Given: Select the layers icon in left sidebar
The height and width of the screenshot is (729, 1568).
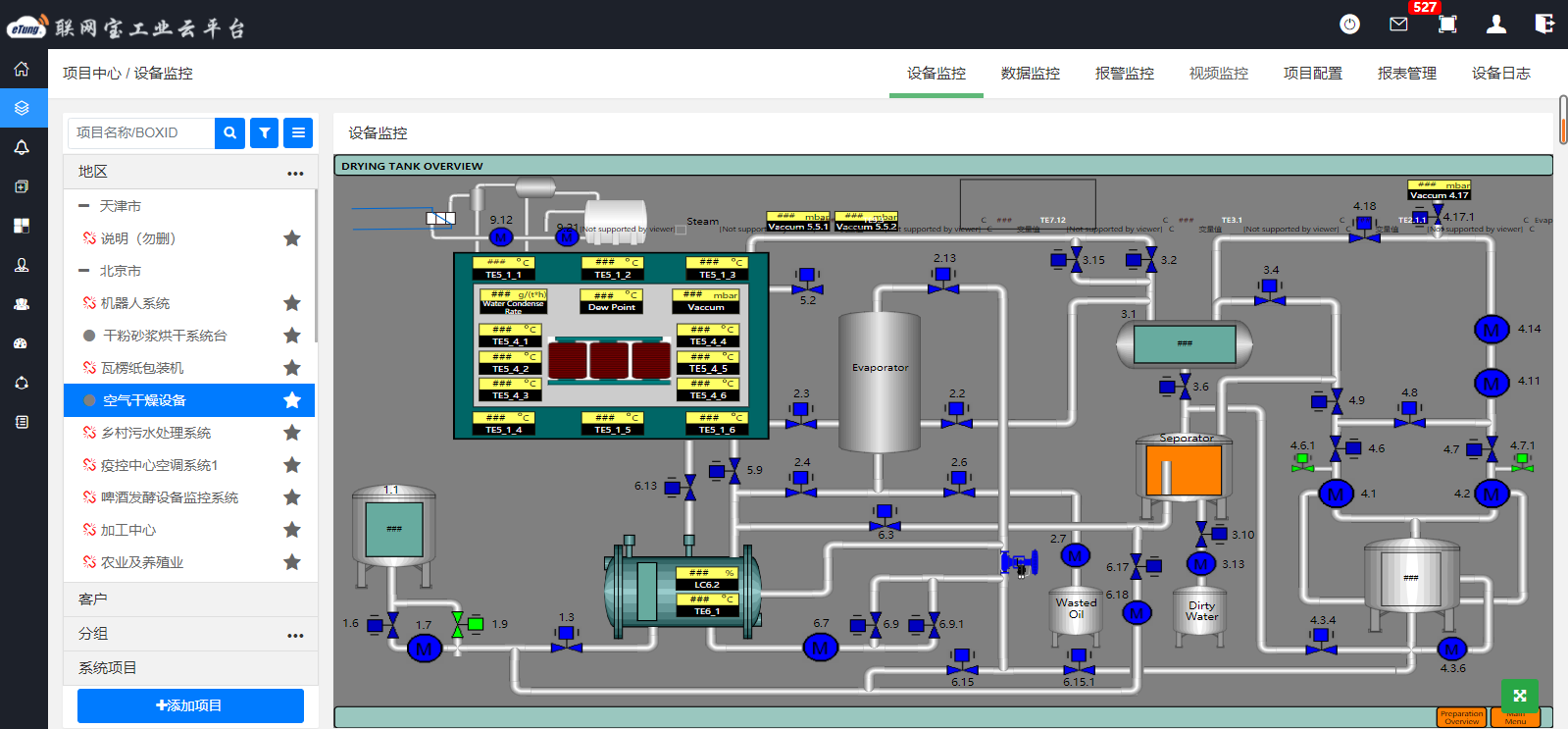Looking at the screenshot, I should [22, 108].
